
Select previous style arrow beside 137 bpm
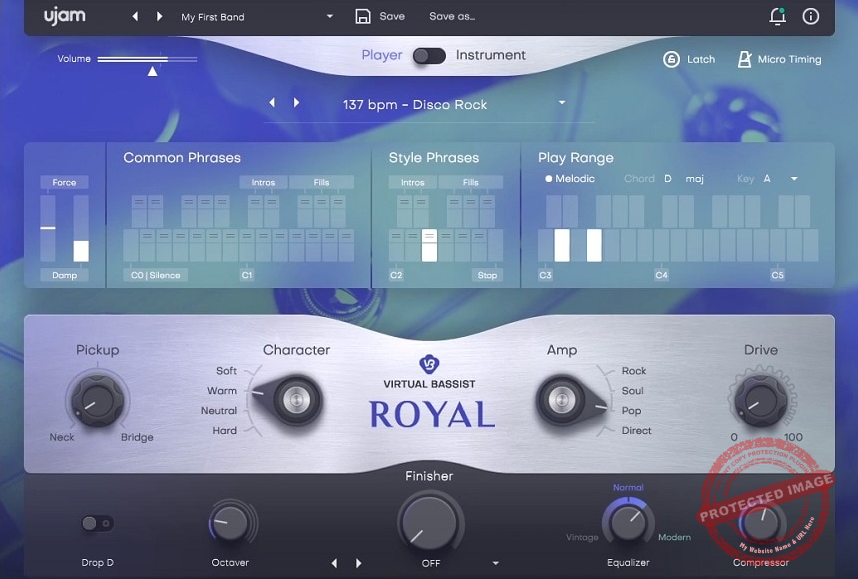point(272,102)
